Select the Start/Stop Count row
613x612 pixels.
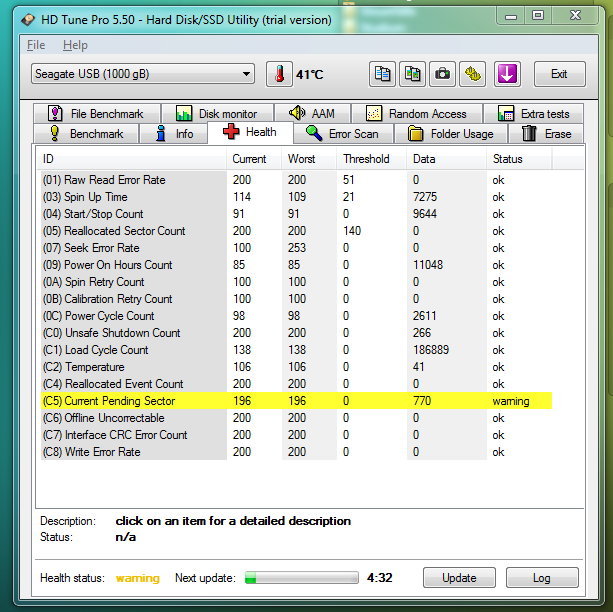point(296,214)
